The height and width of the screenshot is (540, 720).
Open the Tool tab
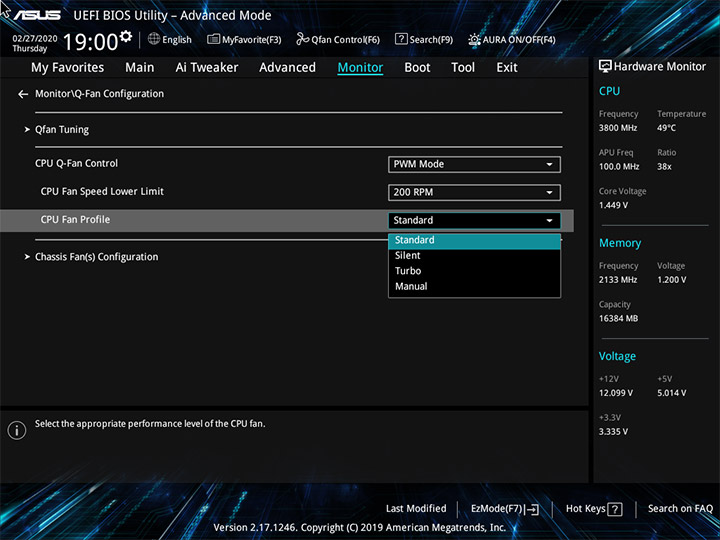click(463, 68)
